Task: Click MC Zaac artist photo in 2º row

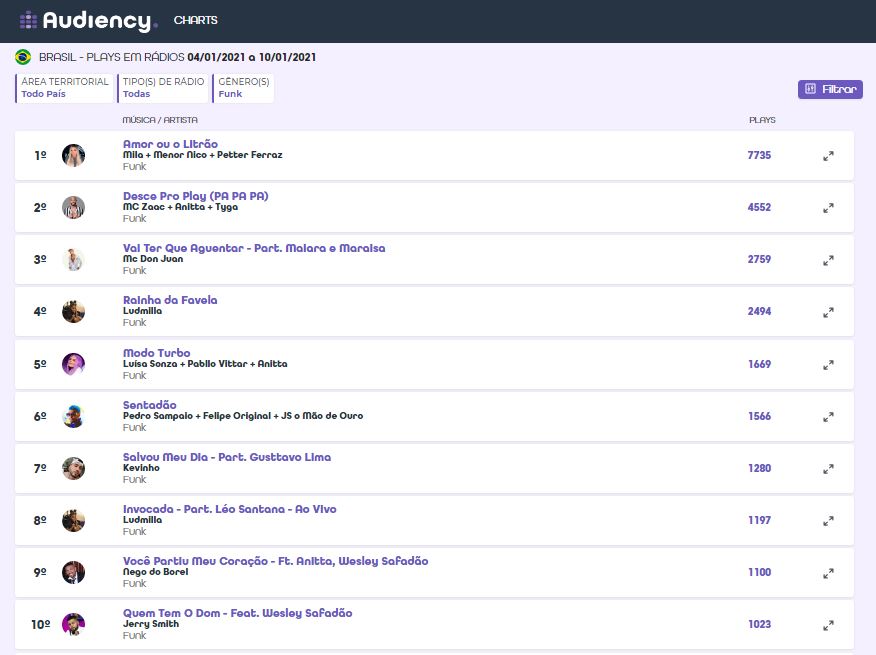Action: 73,207
